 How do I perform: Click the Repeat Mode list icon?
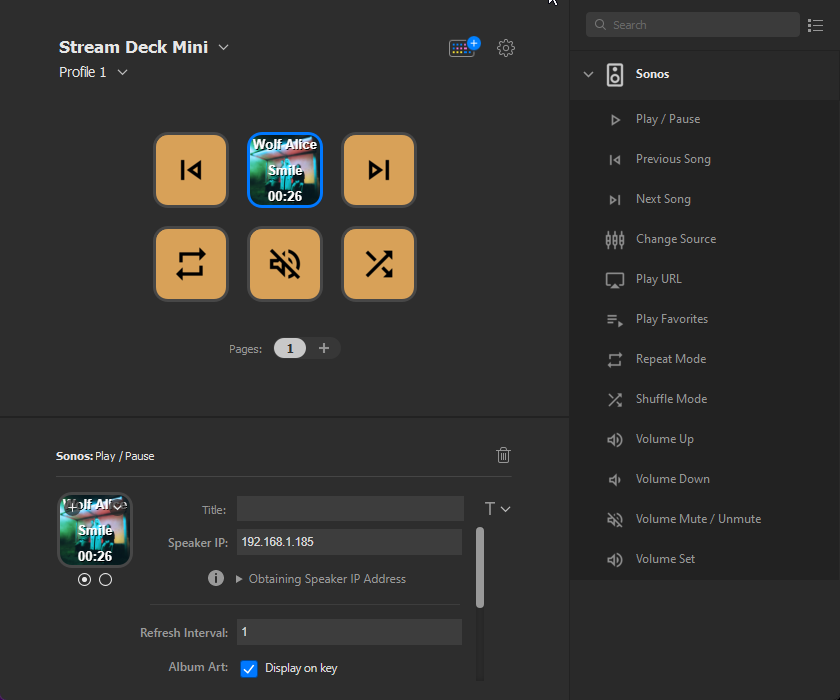615,360
